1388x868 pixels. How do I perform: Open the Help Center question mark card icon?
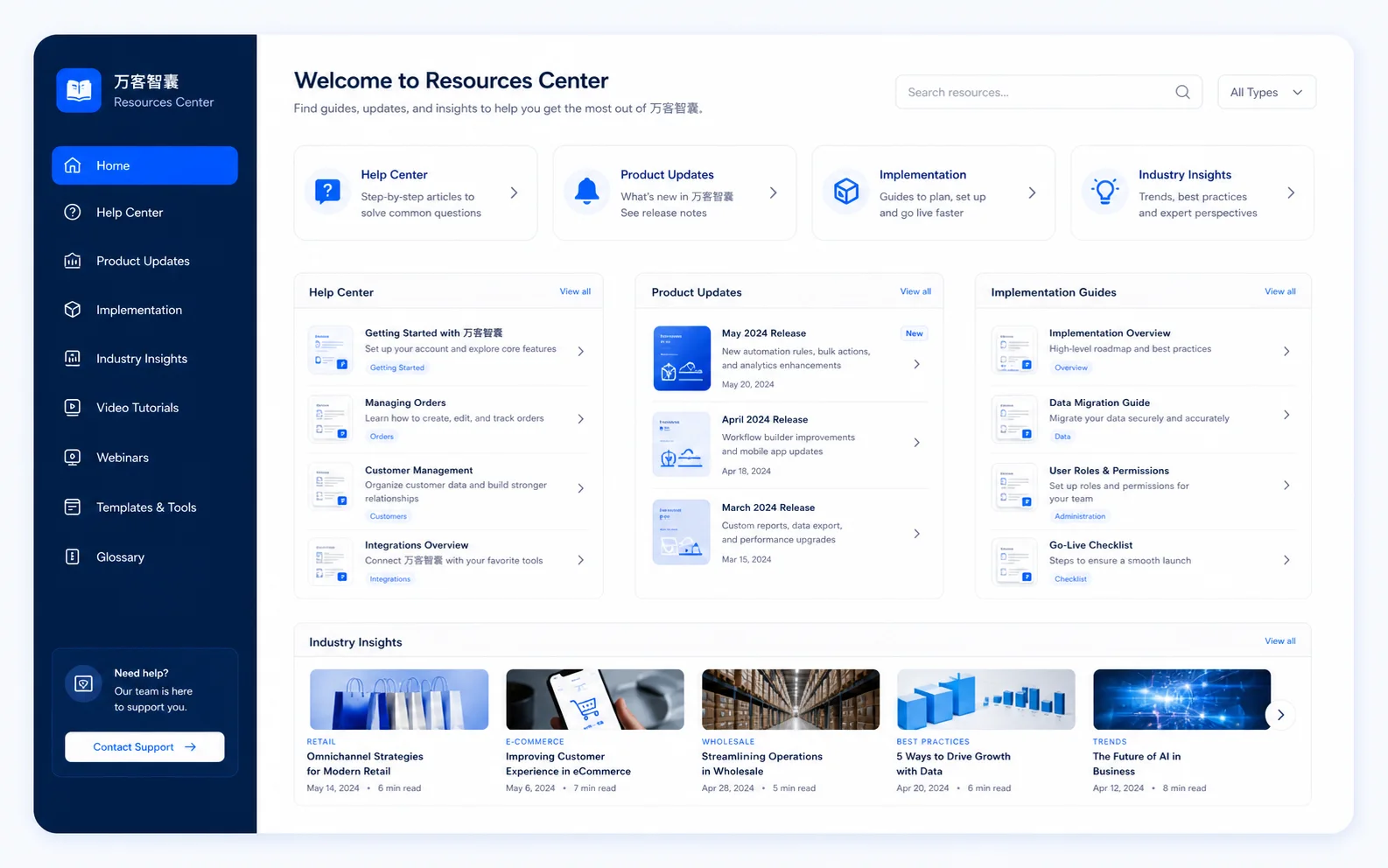click(x=327, y=192)
